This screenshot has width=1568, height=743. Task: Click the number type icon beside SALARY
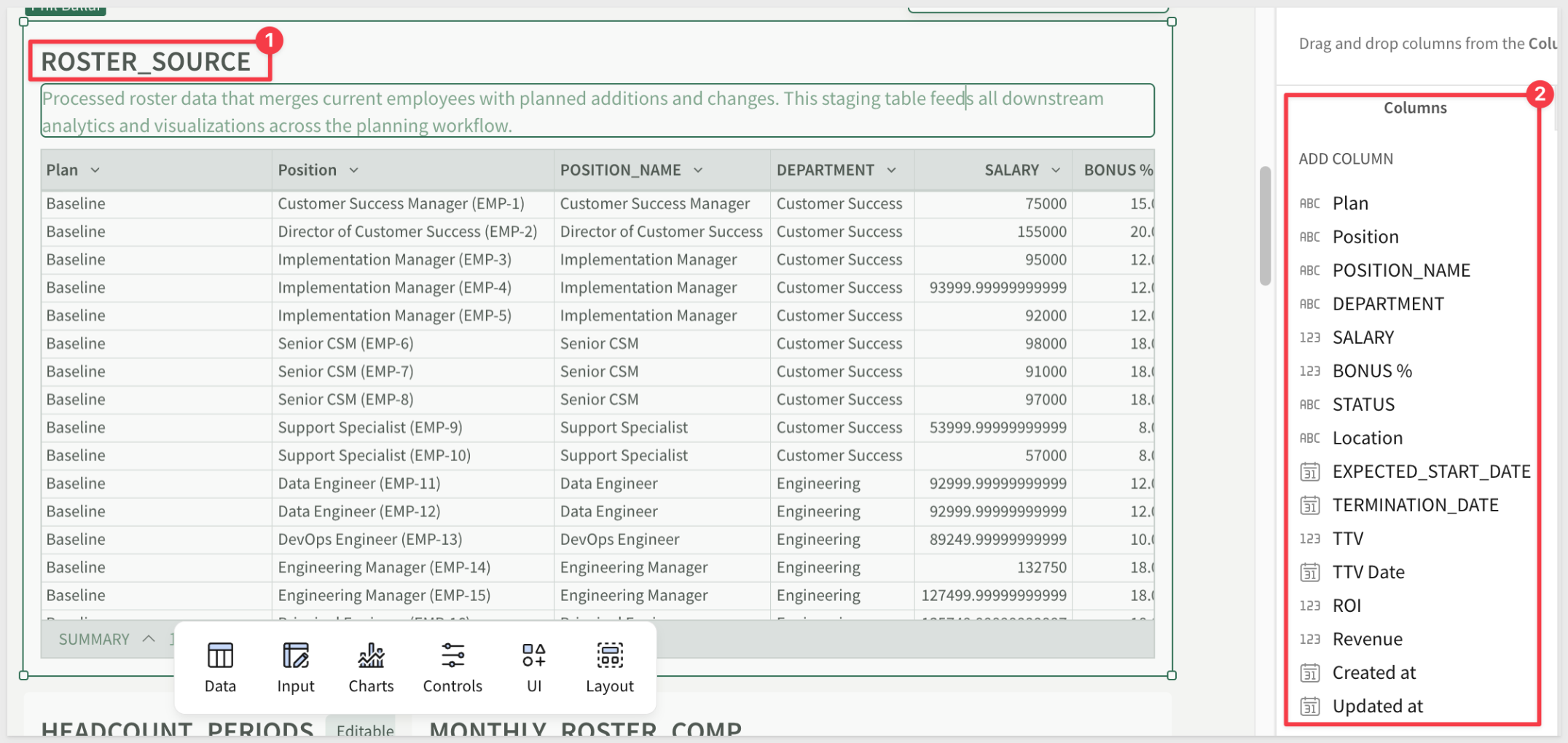coord(1309,337)
